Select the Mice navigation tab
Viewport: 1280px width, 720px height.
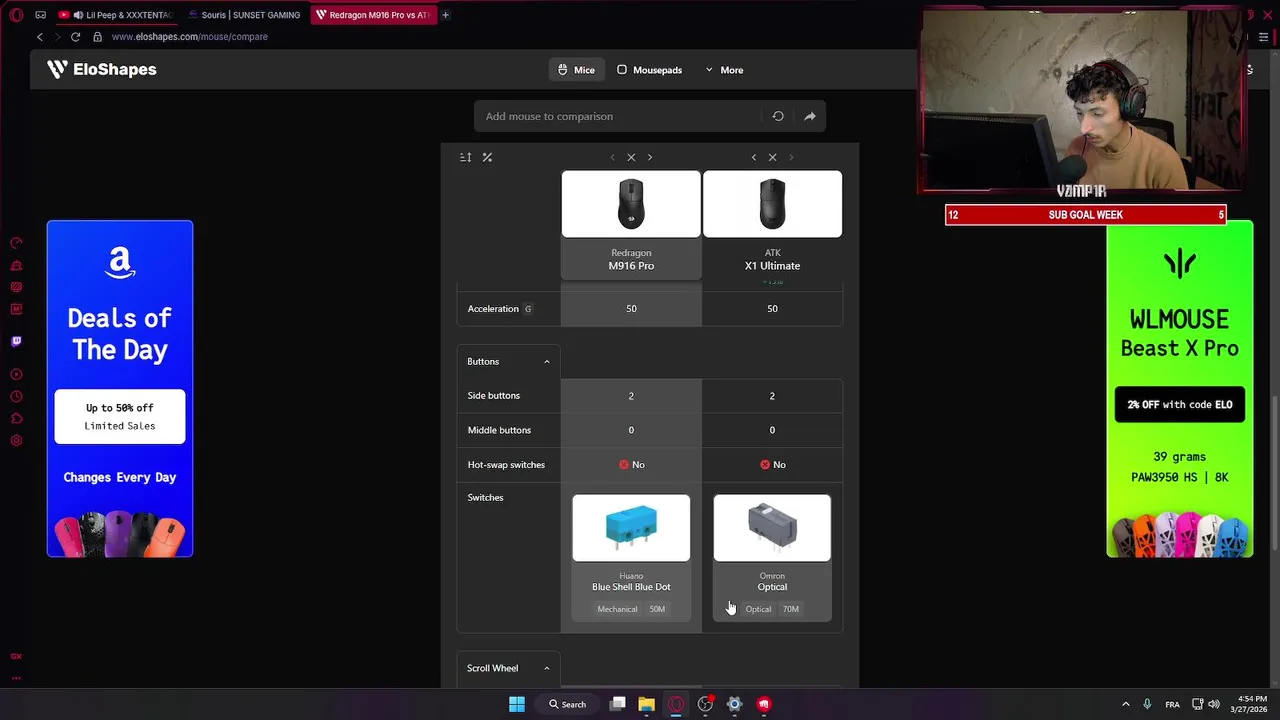tap(576, 70)
